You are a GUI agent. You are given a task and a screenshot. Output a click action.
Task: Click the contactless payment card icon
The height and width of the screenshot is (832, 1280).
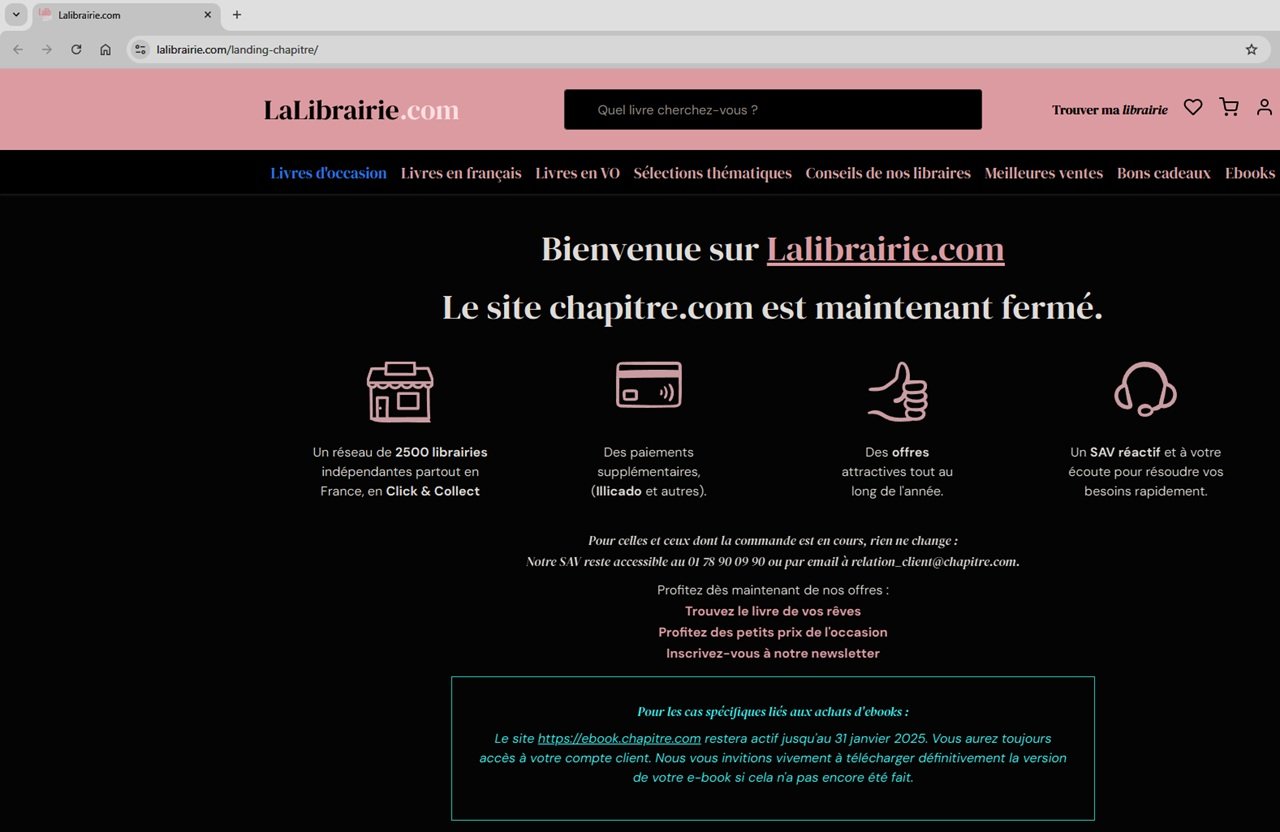648,384
